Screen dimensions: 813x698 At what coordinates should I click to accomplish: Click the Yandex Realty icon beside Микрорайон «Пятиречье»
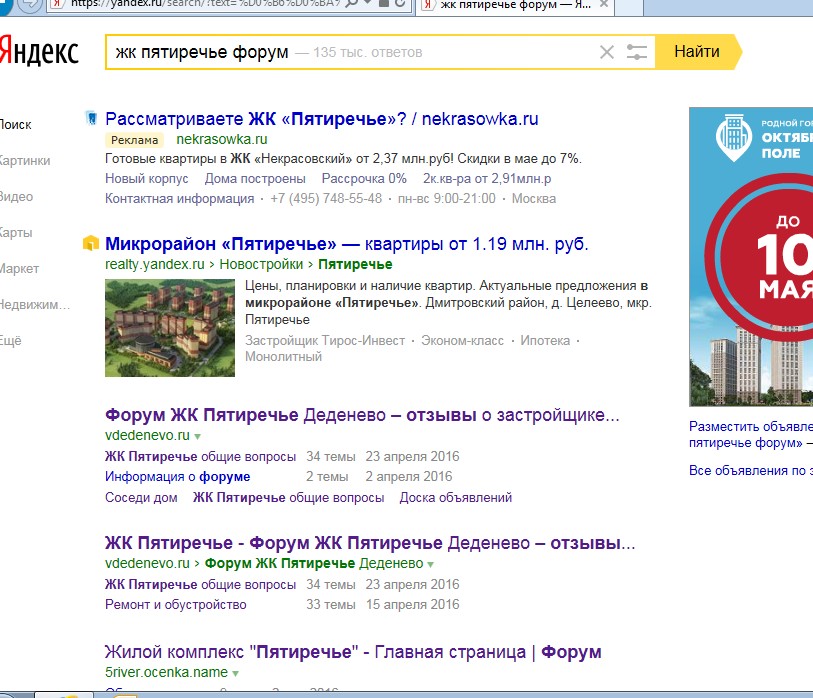(x=91, y=243)
